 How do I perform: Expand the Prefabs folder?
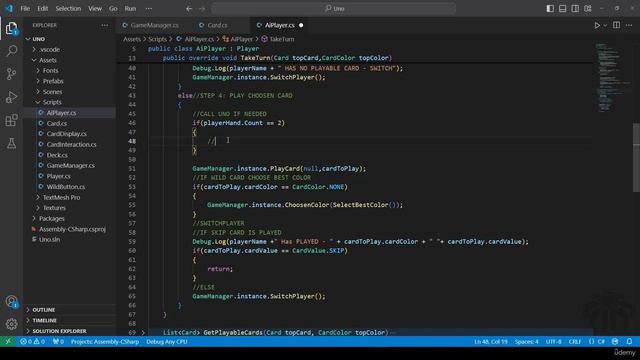(38, 81)
